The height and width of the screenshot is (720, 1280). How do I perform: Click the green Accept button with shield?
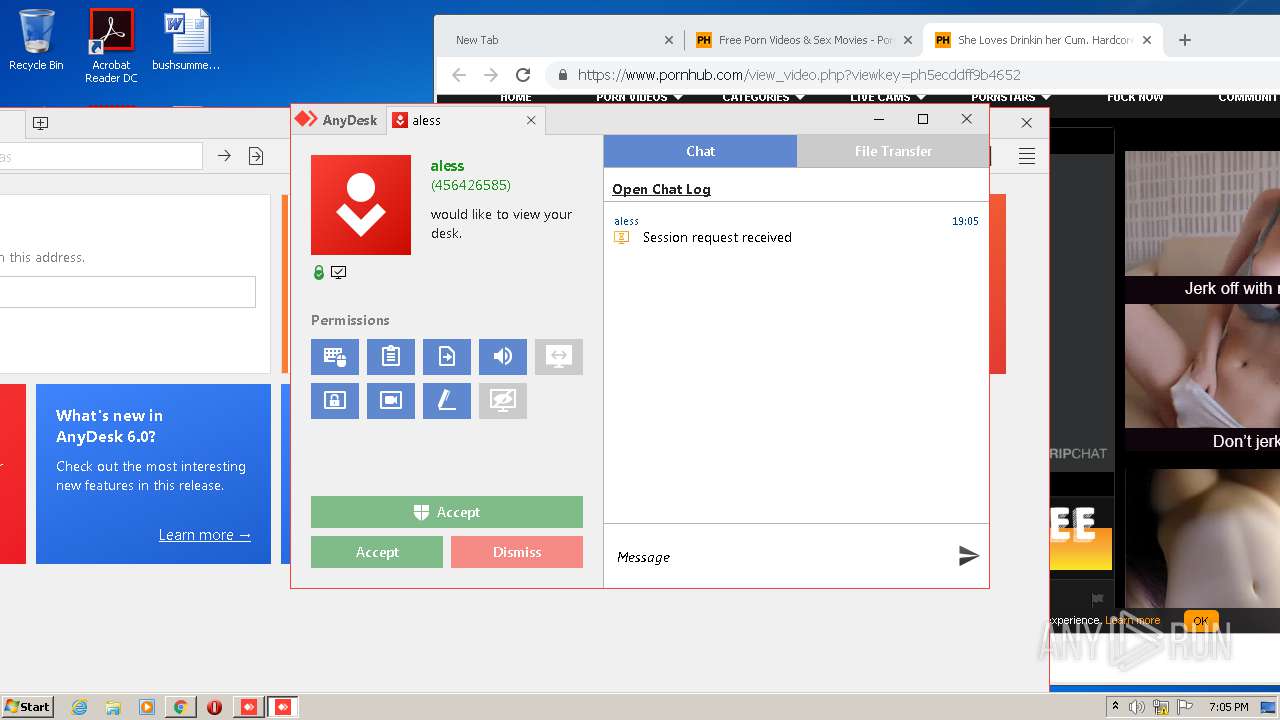coord(447,512)
